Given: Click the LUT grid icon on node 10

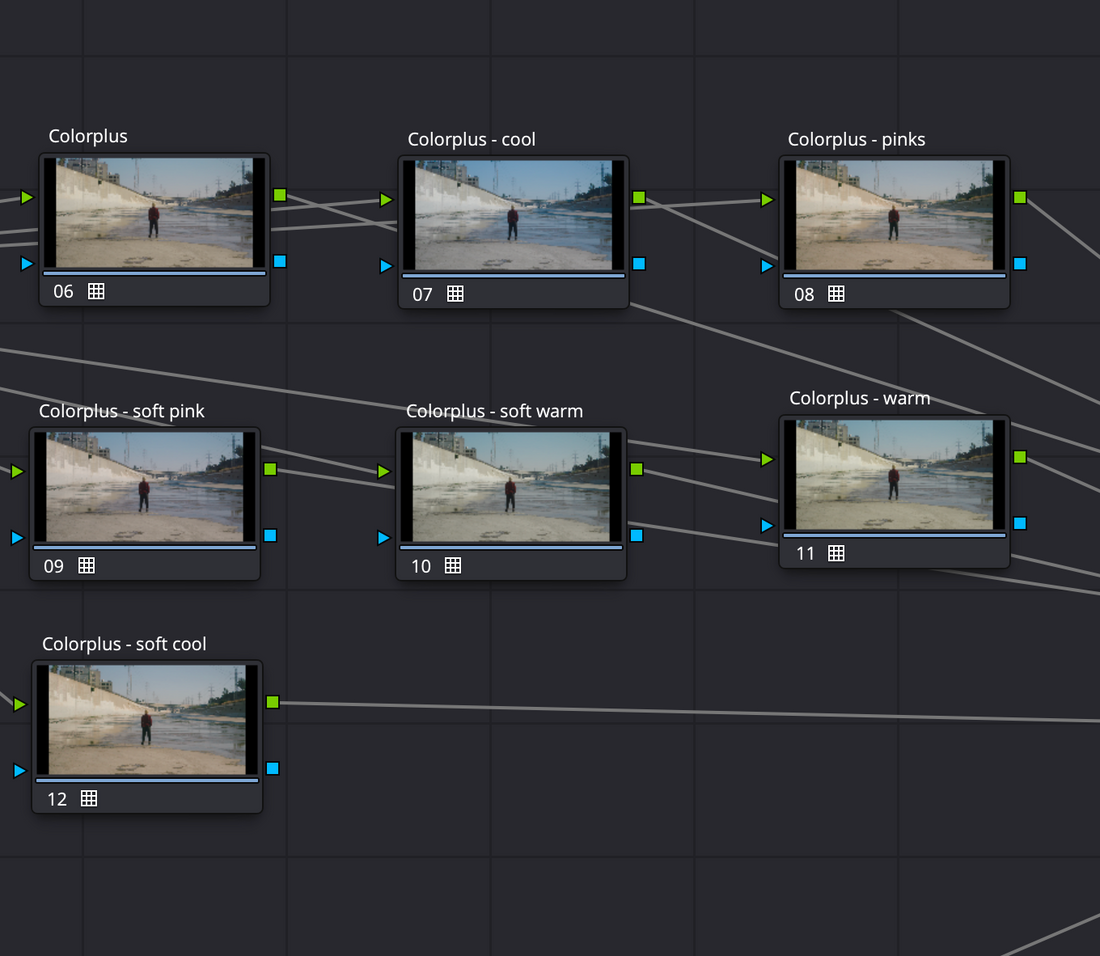Looking at the screenshot, I should click(x=453, y=565).
